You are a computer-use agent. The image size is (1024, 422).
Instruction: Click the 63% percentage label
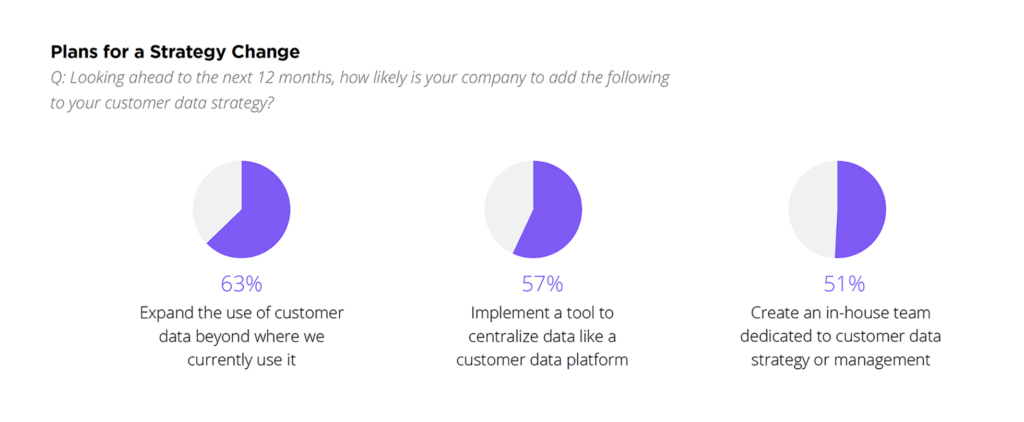242,284
